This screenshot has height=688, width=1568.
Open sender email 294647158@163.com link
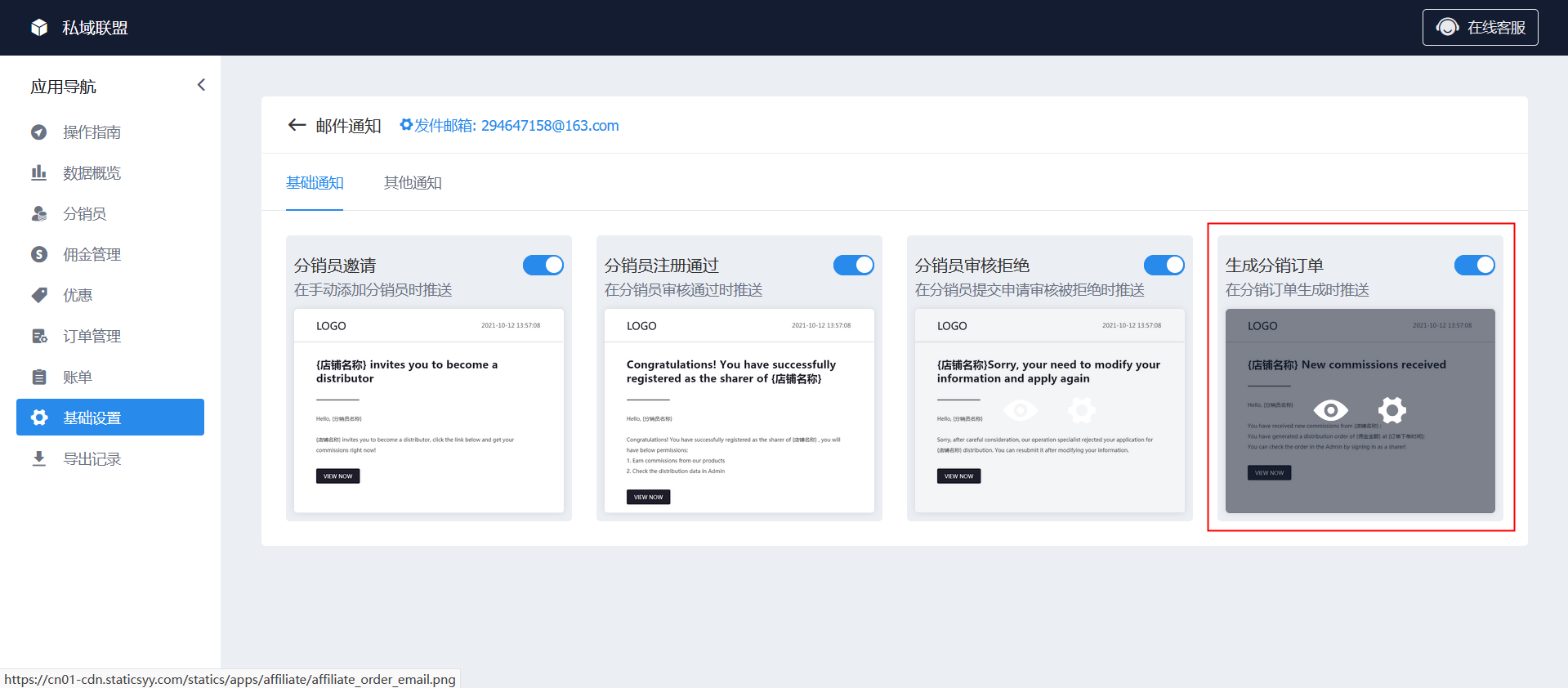pos(550,125)
